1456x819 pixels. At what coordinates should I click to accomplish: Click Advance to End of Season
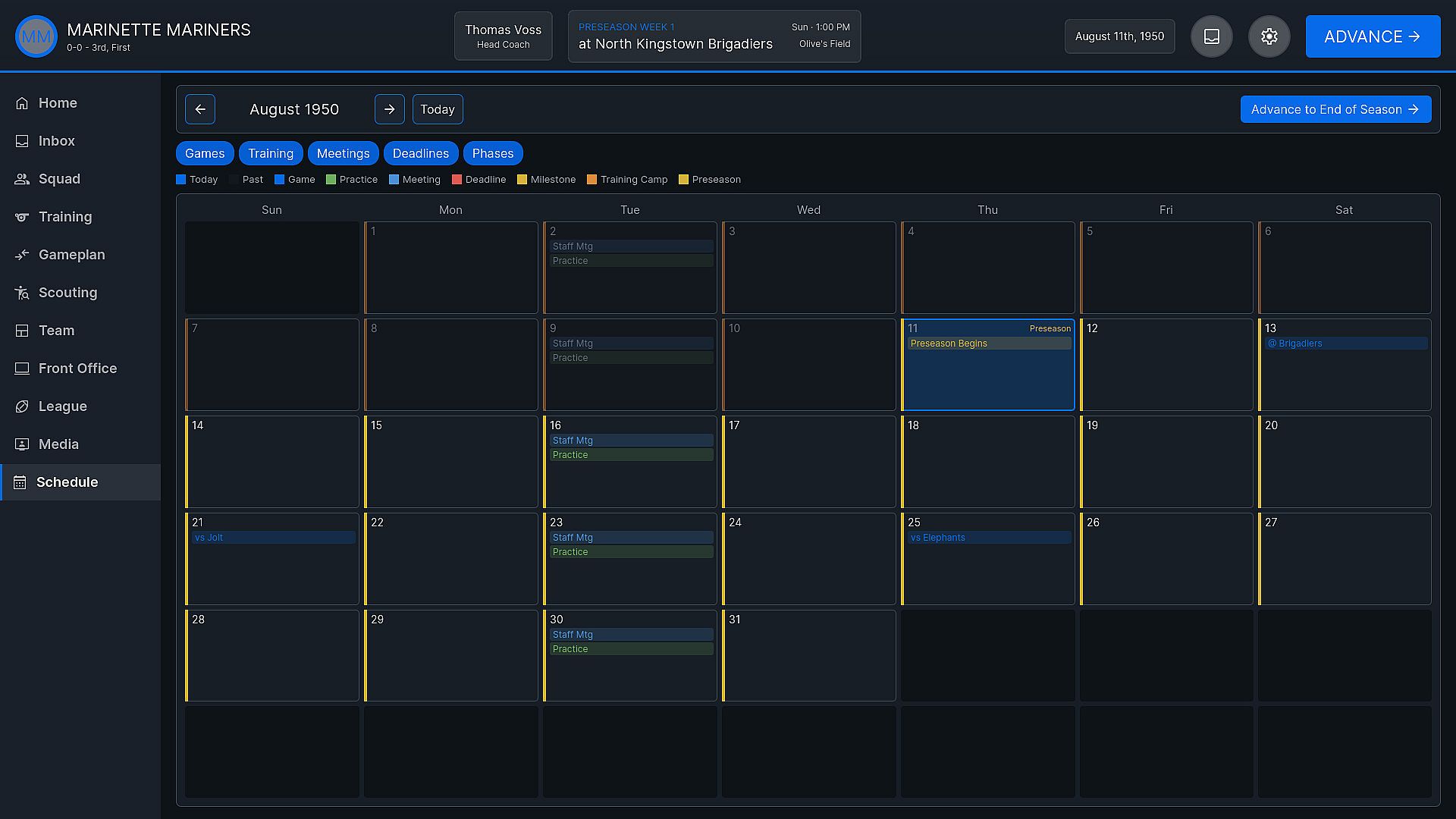point(1336,109)
